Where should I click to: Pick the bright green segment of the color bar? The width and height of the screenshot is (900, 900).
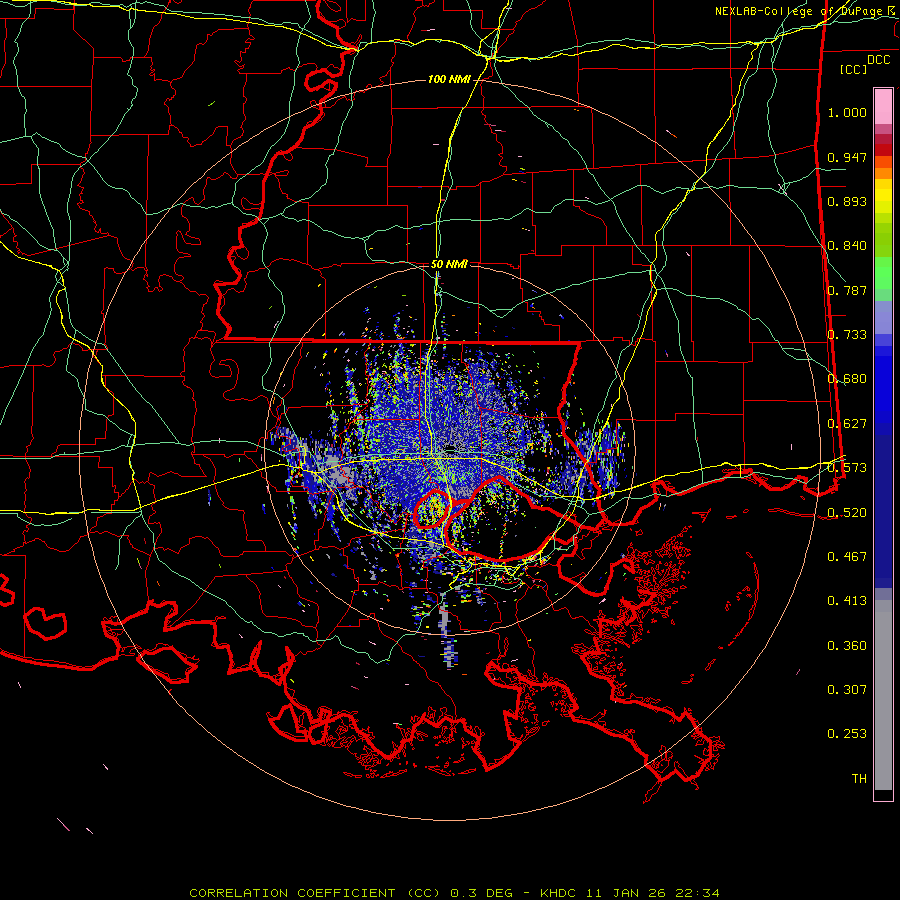click(x=883, y=273)
